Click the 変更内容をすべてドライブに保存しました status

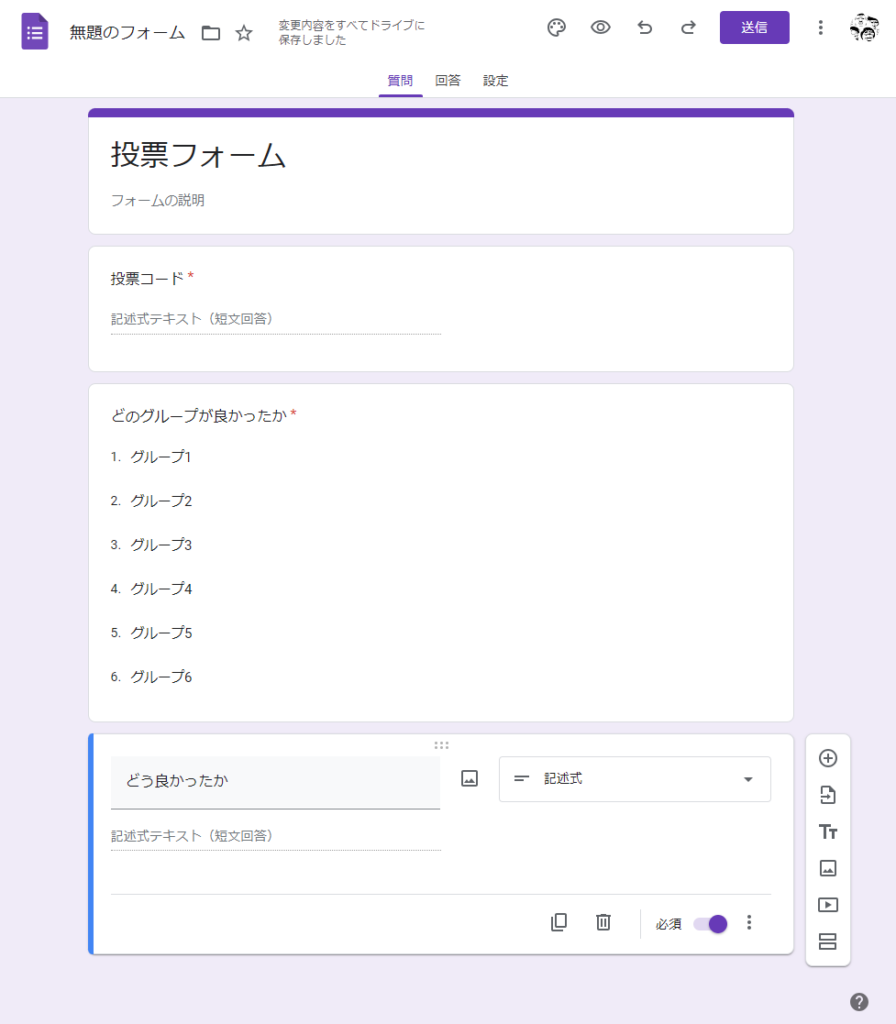pyautogui.click(x=351, y=32)
